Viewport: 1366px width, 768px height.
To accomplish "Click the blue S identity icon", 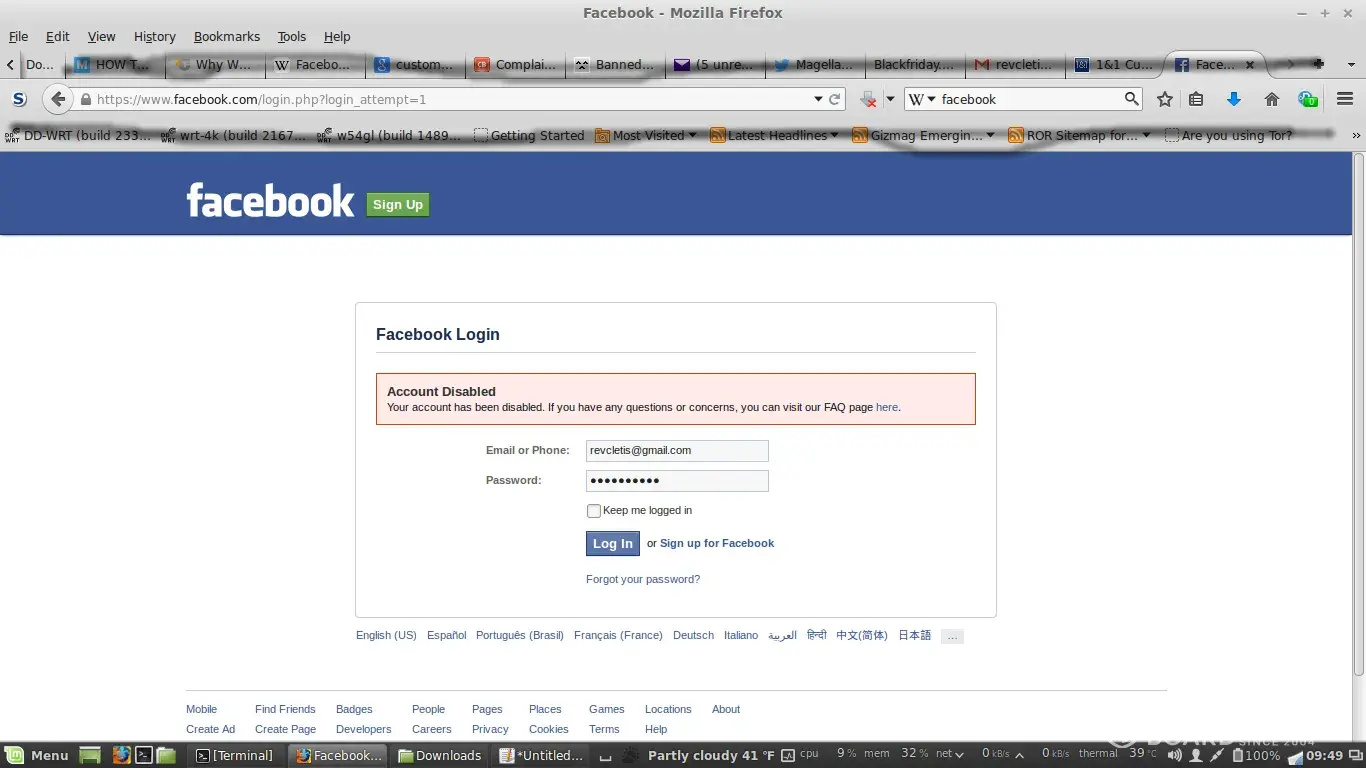I will [x=19, y=99].
